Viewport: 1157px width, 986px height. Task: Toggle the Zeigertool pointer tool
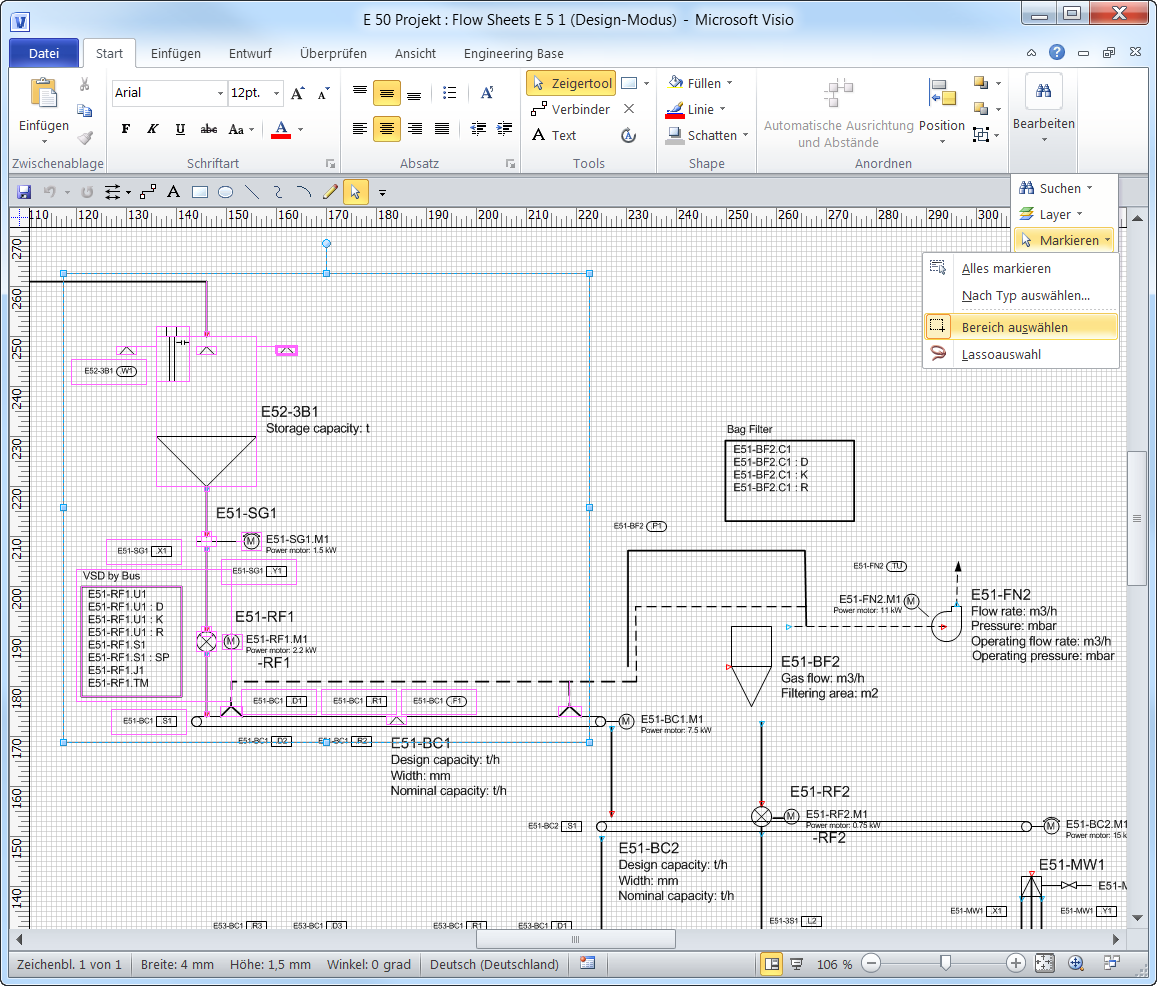(x=570, y=83)
